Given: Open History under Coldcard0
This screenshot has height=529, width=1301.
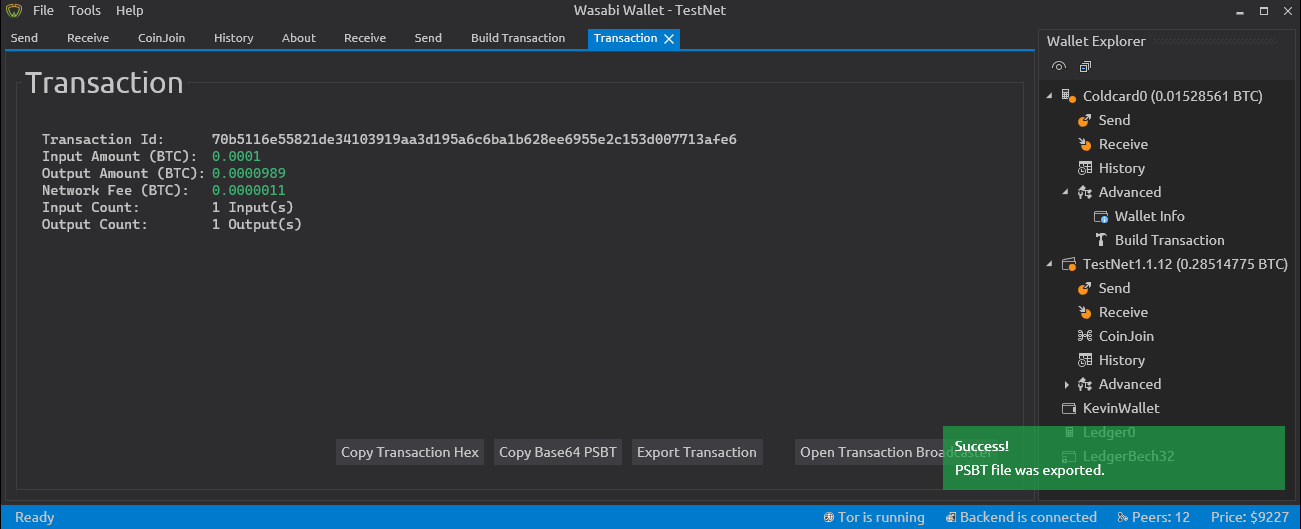Looking at the screenshot, I should point(1122,168).
